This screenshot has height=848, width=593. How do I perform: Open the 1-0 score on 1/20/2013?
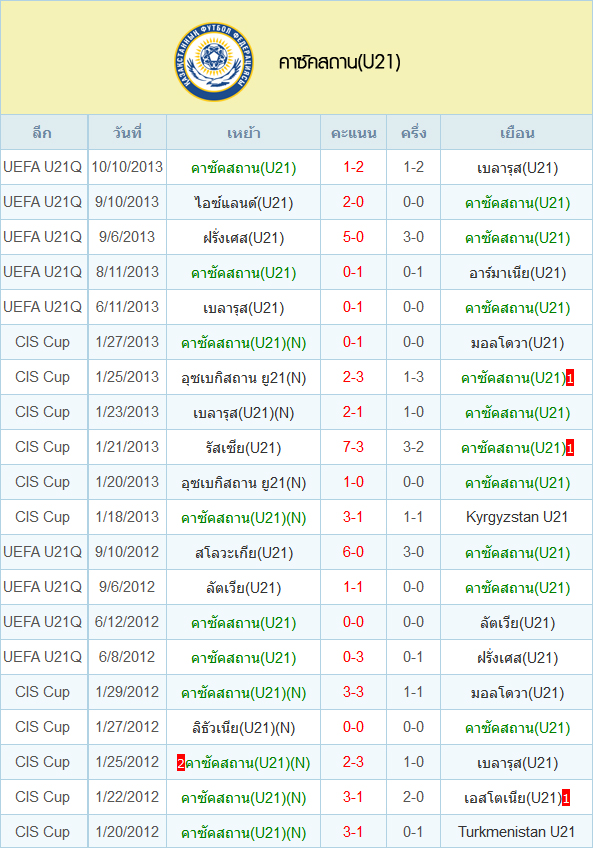[x=353, y=482]
